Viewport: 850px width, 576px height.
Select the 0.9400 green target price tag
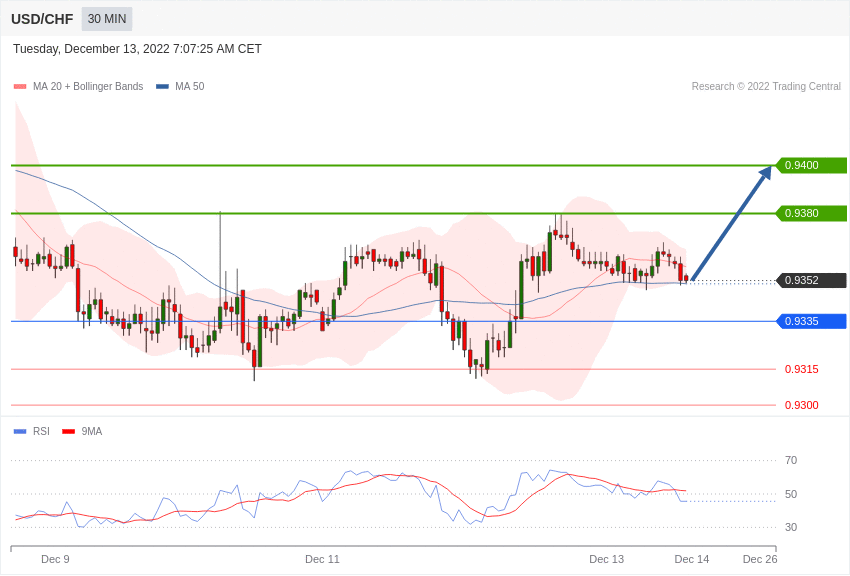(x=811, y=165)
